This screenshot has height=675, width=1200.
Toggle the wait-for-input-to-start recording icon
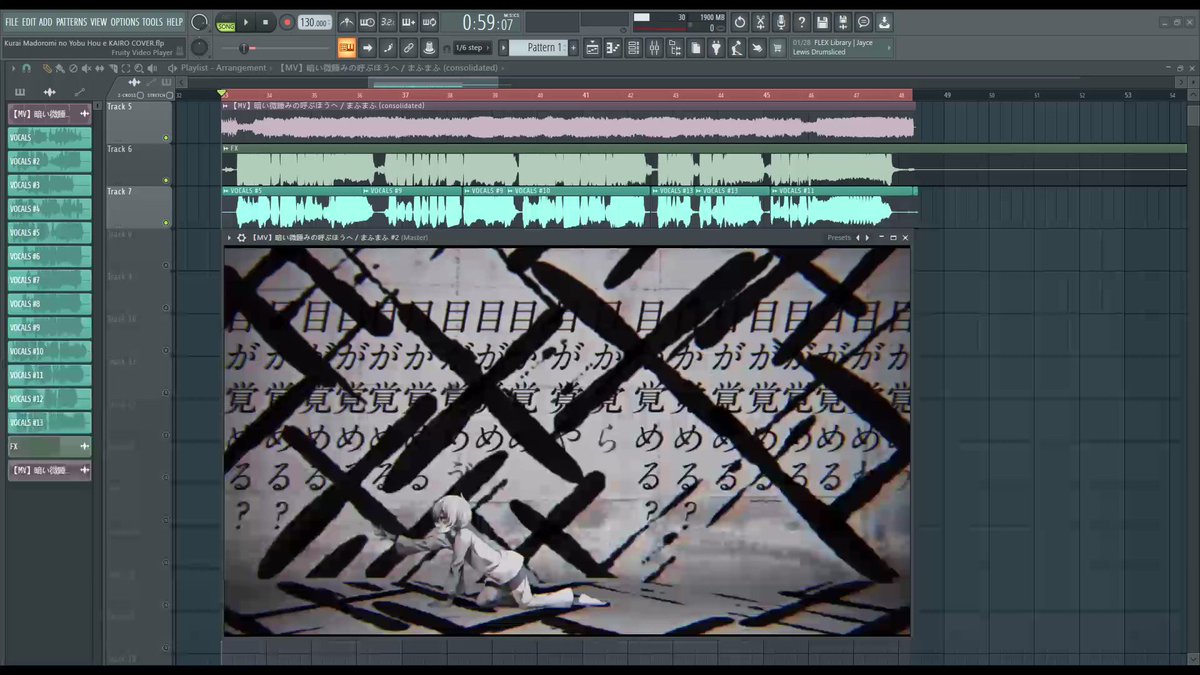tap(367, 22)
